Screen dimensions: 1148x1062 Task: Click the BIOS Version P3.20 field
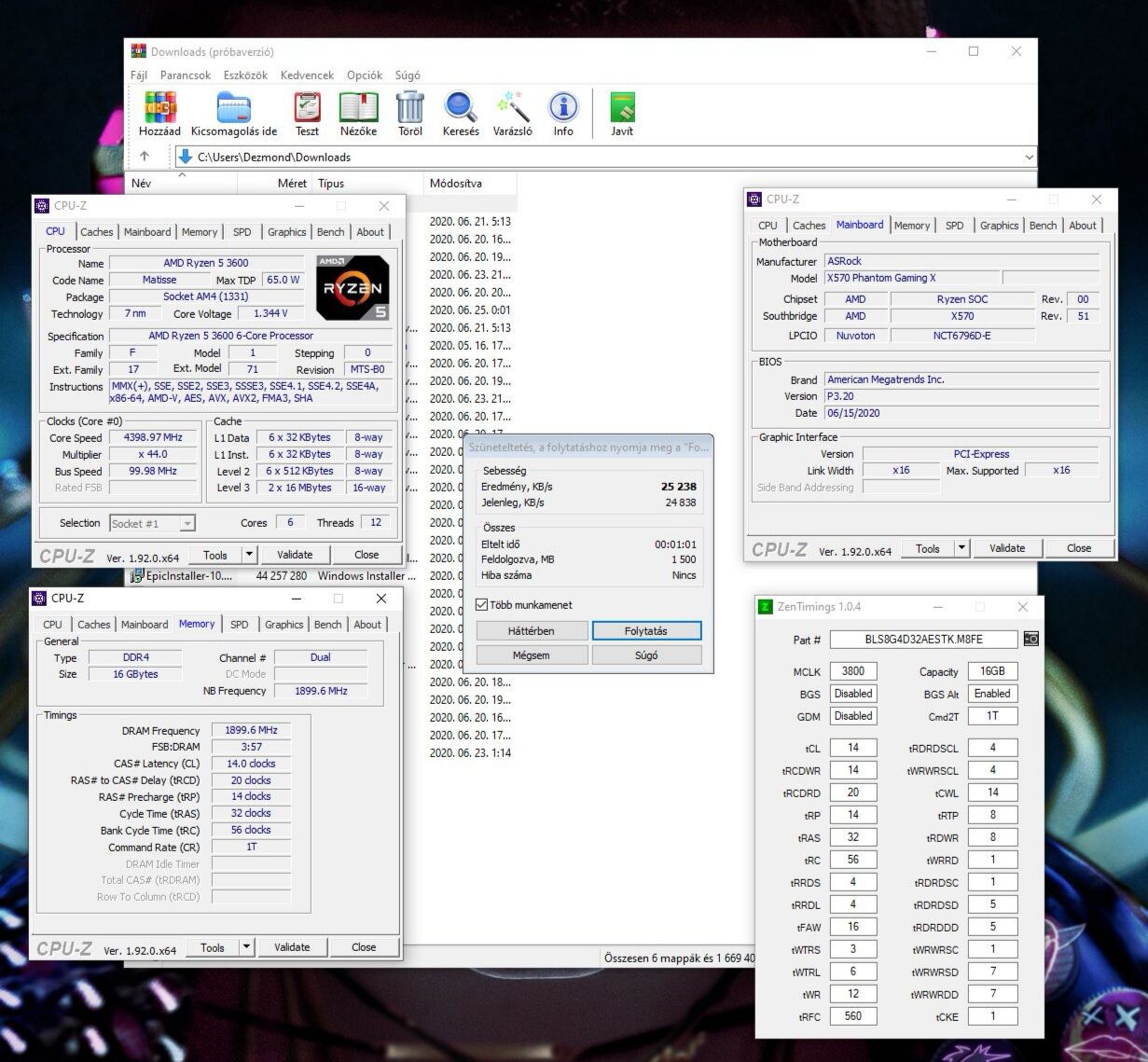[x=961, y=396]
